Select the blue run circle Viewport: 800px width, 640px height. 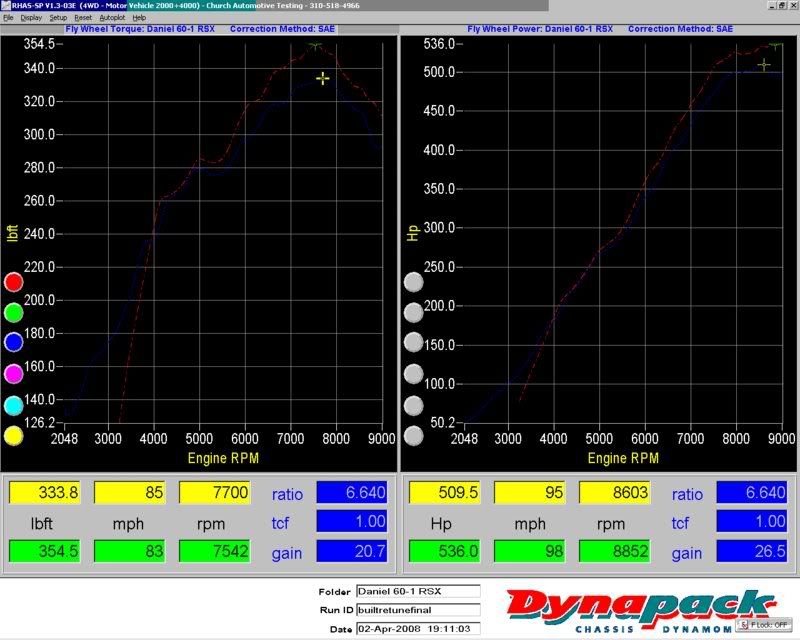[13, 343]
